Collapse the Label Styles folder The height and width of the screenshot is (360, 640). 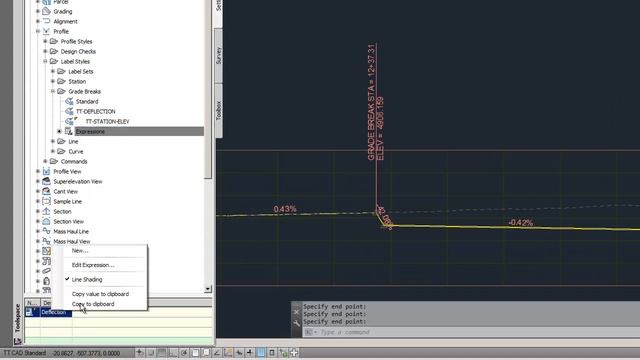45,61
